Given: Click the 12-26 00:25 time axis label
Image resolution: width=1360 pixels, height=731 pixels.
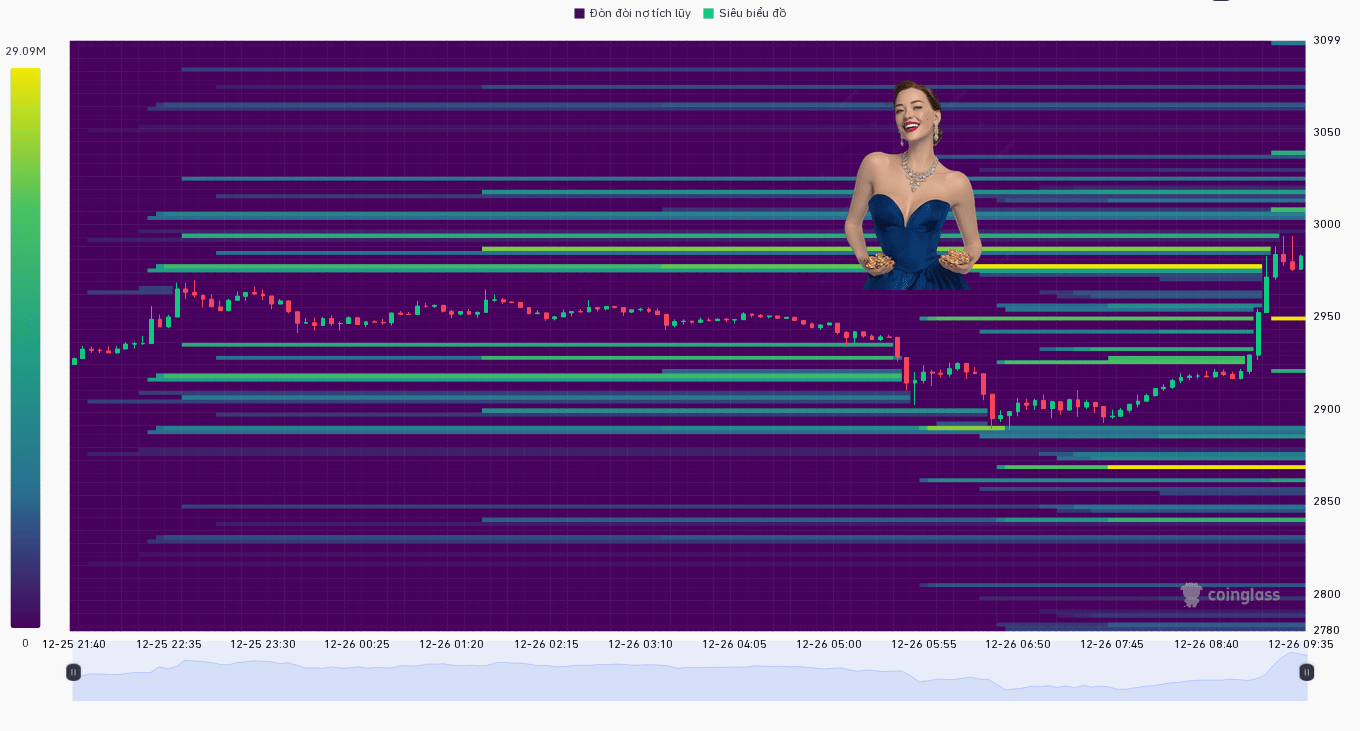Looking at the screenshot, I should 357,644.
